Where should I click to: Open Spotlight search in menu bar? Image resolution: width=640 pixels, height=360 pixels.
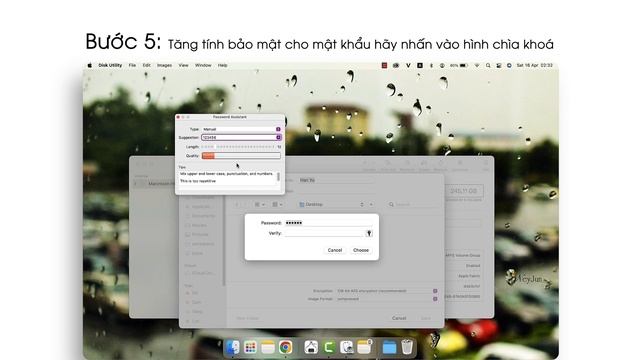point(488,65)
